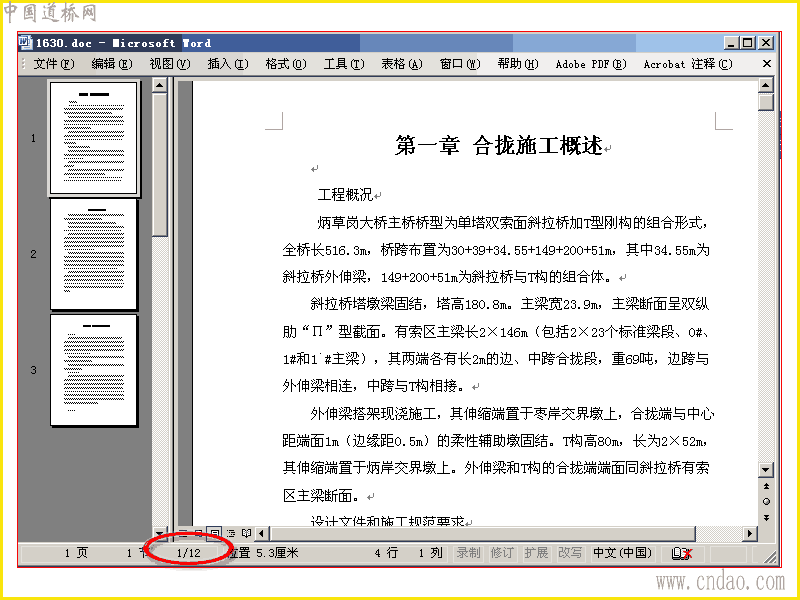This screenshot has width=800, height=600.
Task: Click the thumbnail pane scrollbar thumb
Action: point(160,164)
